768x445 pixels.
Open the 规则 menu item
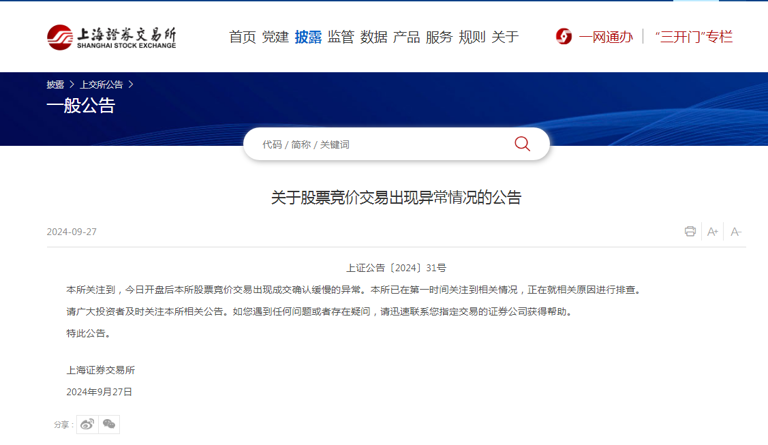click(472, 37)
